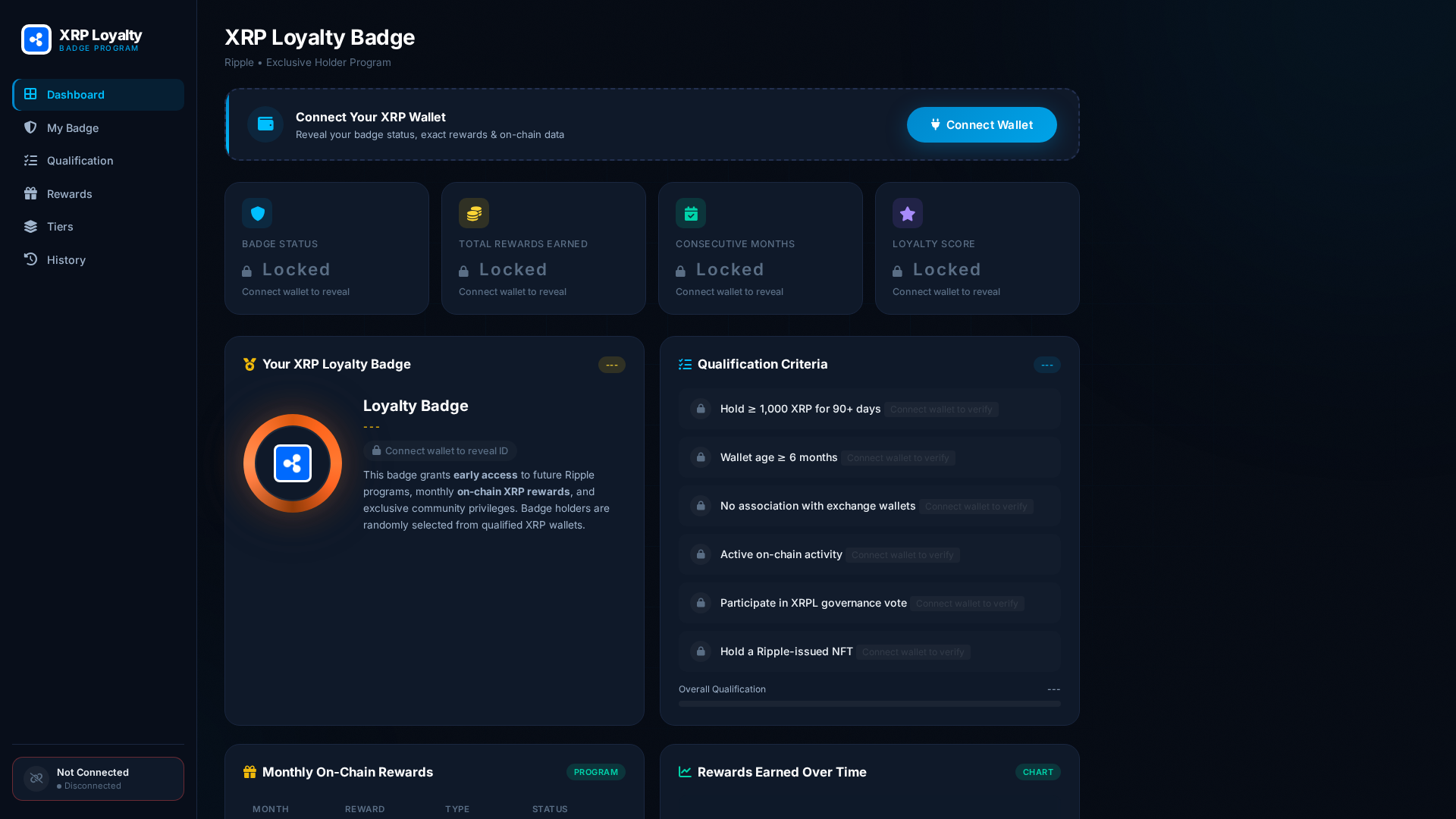
Task: Click the 'Ripple • Exclusive Holder Program' subtitle
Action: (x=308, y=62)
